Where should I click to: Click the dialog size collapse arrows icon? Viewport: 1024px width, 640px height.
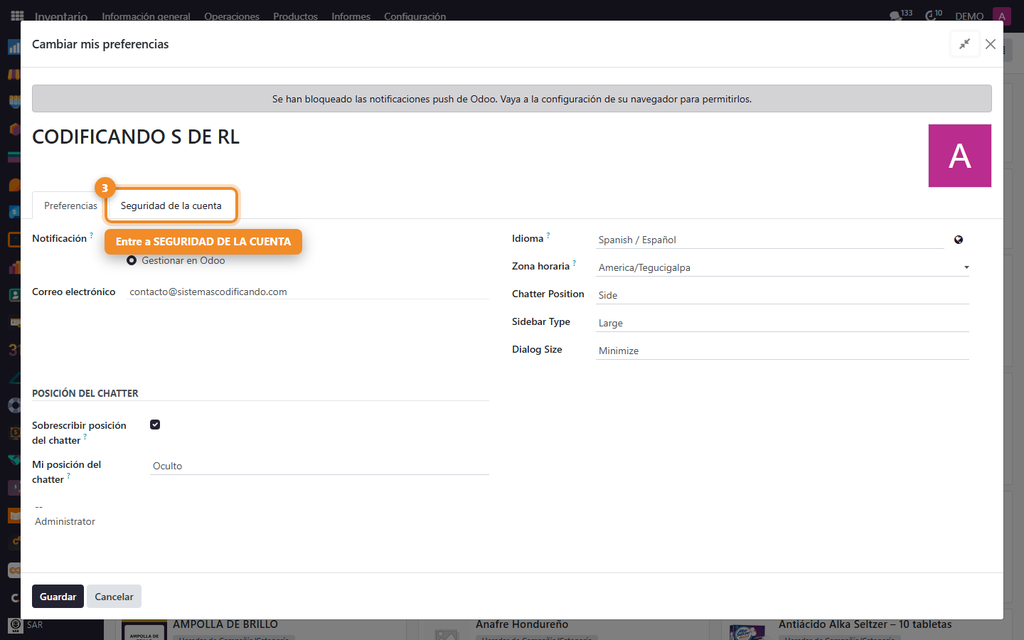(965, 44)
